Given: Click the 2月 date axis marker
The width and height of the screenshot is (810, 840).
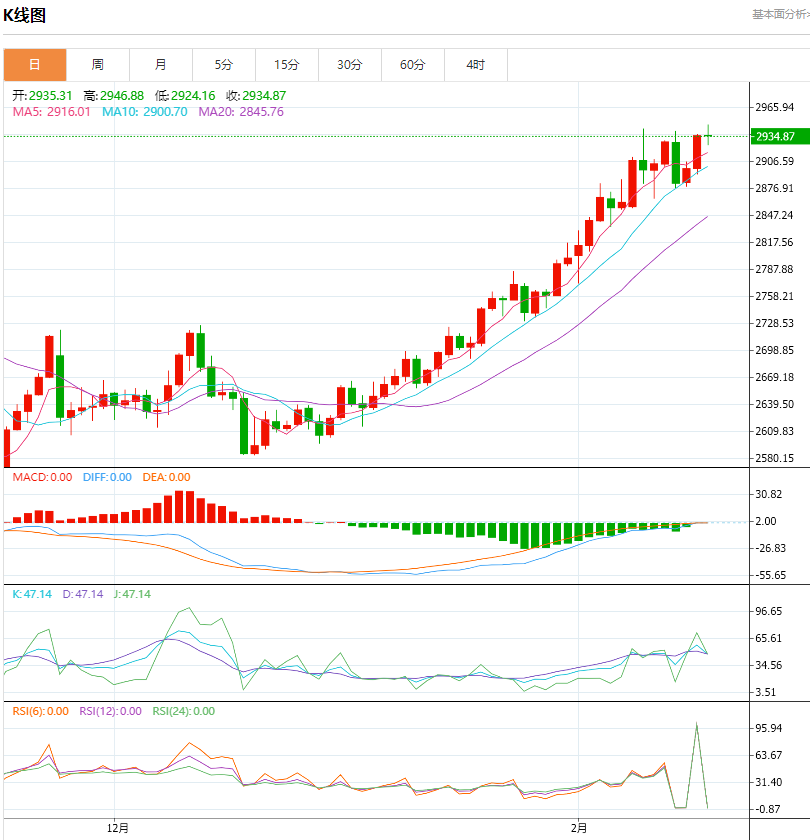Looking at the screenshot, I should tap(579, 827).
